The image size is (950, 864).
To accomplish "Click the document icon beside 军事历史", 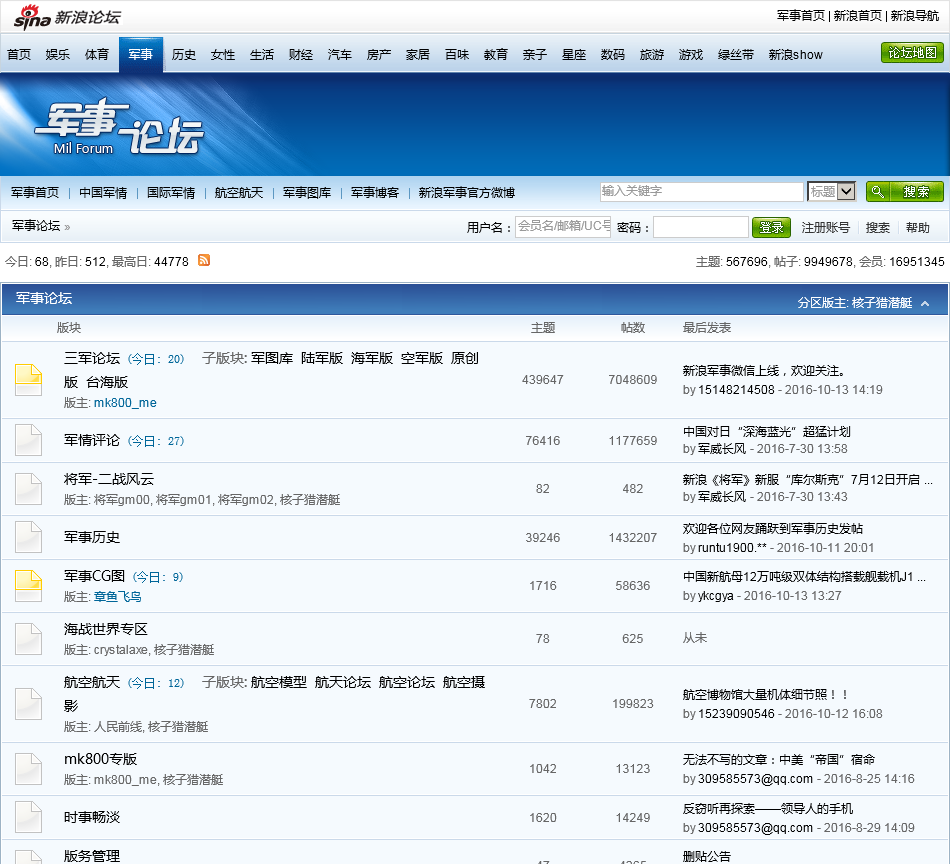I will (x=28, y=537).
